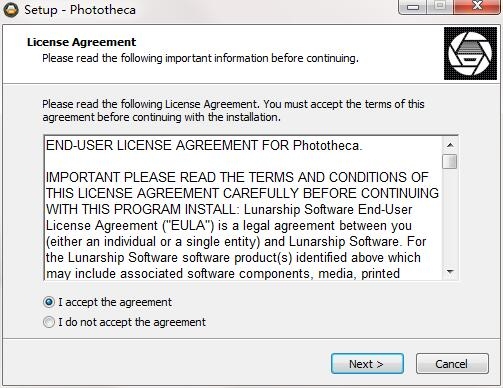Select the 'I accept the agreement' radio button
Image resolution: width=503 pixels, height=388 pixels.
coord(49,302)
